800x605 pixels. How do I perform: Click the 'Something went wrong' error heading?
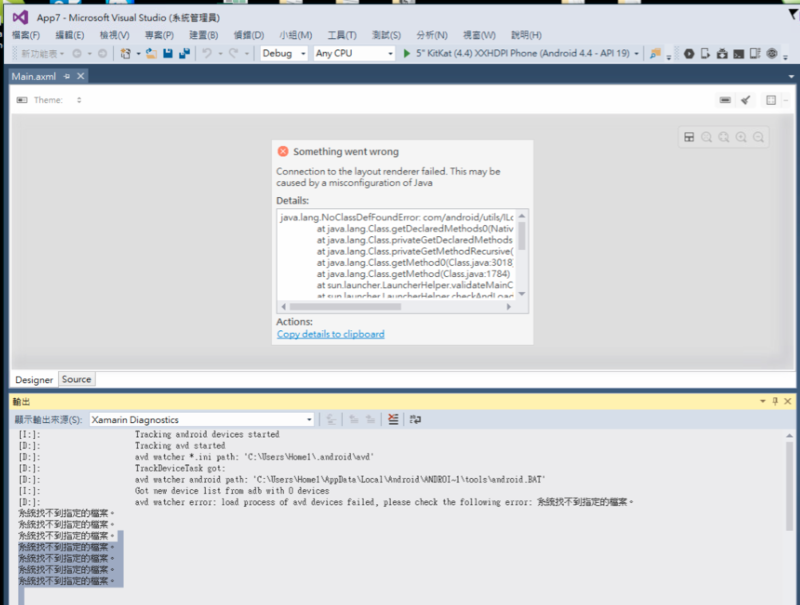click(x=346, y=152)
